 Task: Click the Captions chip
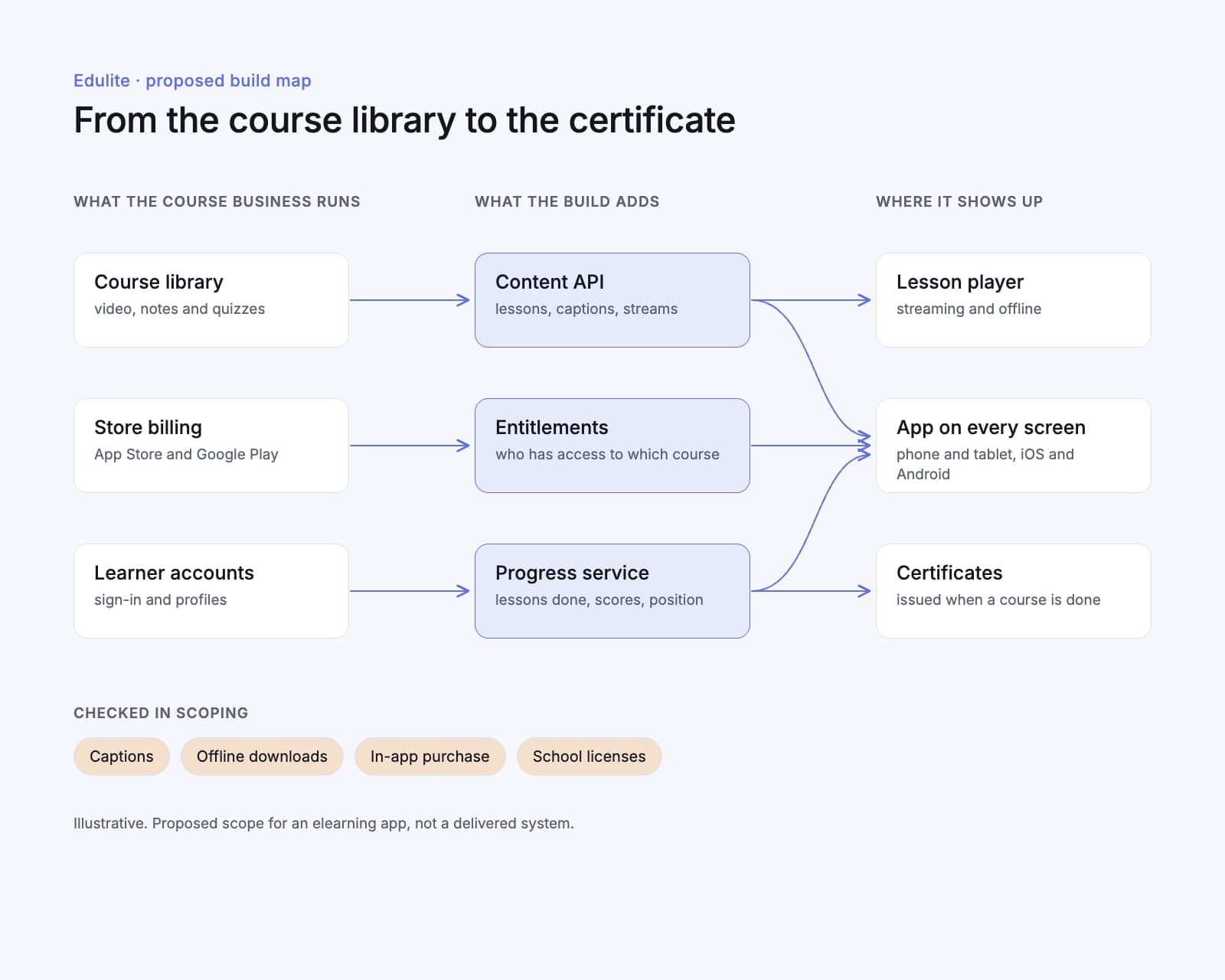pyautogui.click(x=122, y=756)
